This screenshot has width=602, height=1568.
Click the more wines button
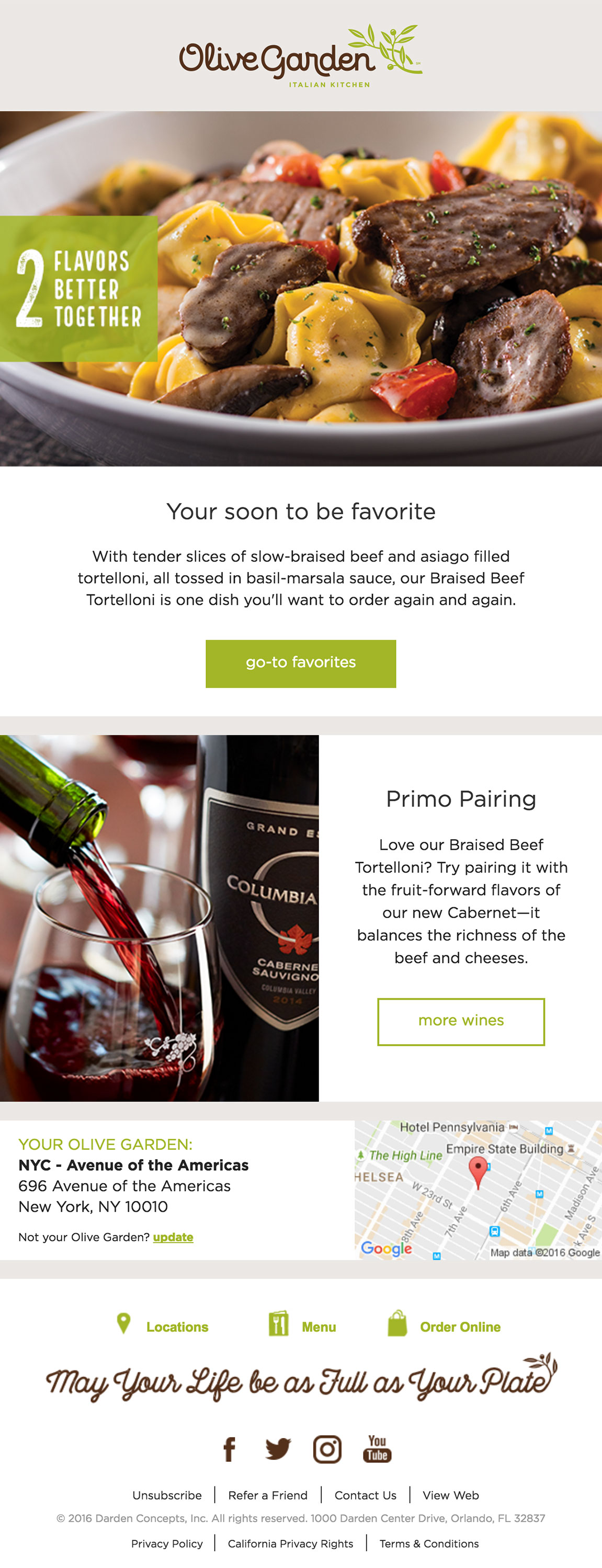461,1022
